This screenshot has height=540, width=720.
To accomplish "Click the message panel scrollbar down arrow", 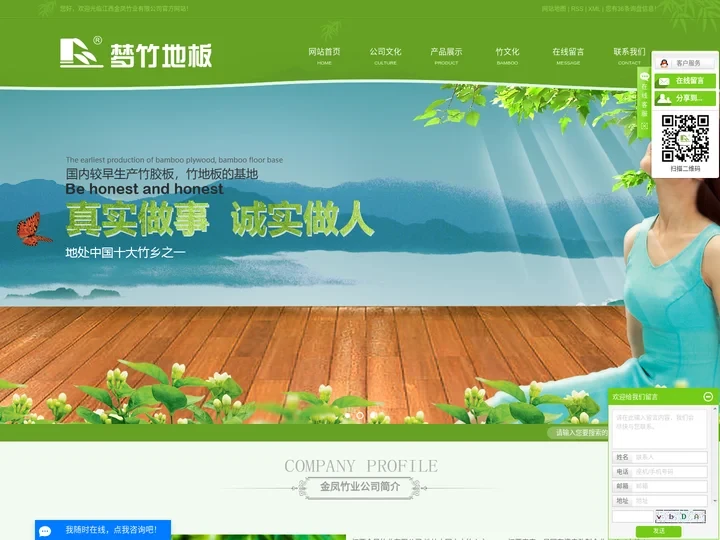I will pyautogui.click(x=714, y=501).
